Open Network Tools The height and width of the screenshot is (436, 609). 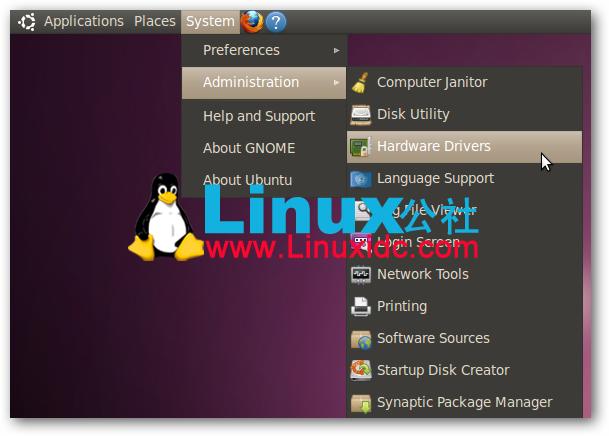coord(465,274)
